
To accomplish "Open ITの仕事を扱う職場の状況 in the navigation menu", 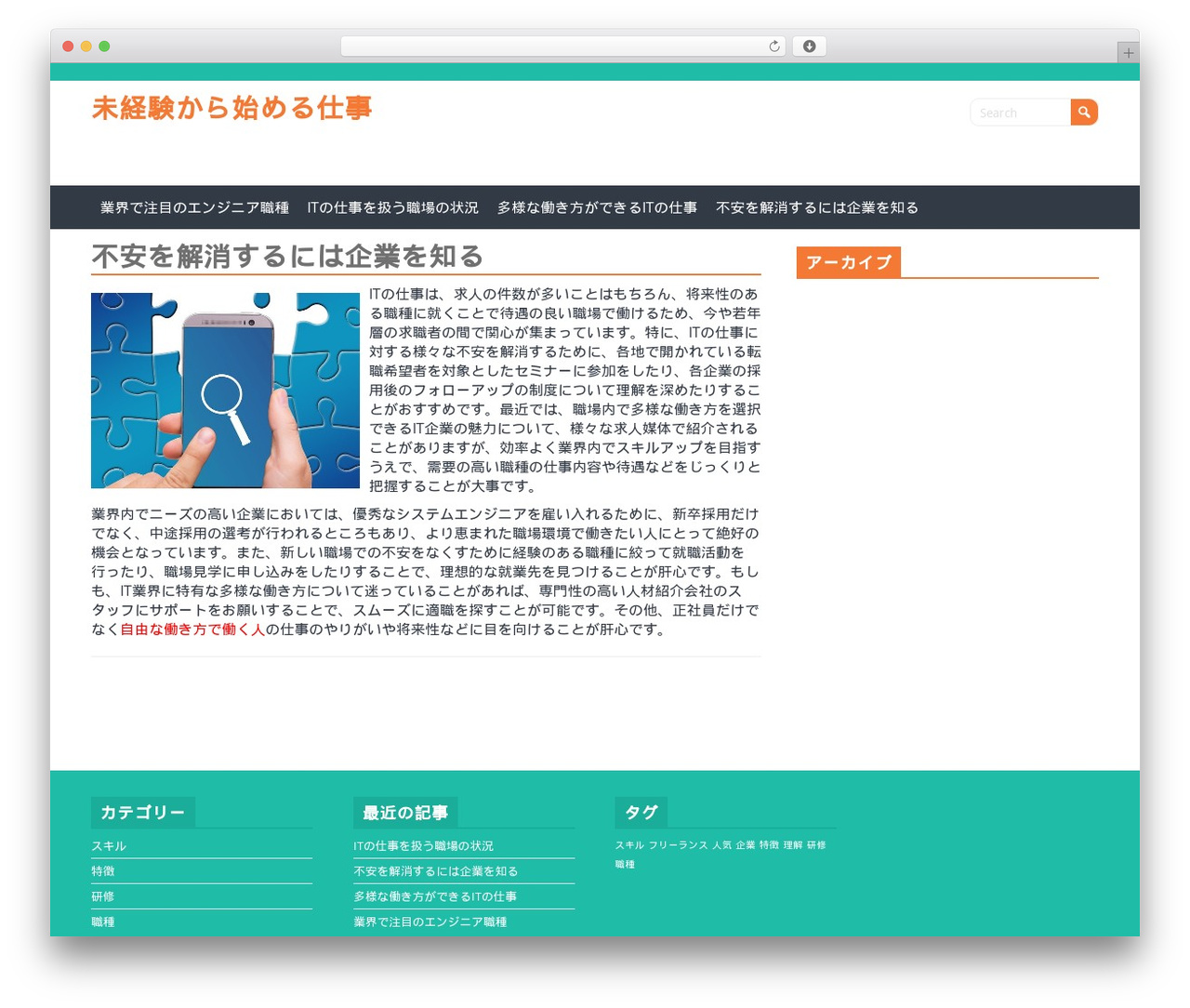I will point(393,207).
